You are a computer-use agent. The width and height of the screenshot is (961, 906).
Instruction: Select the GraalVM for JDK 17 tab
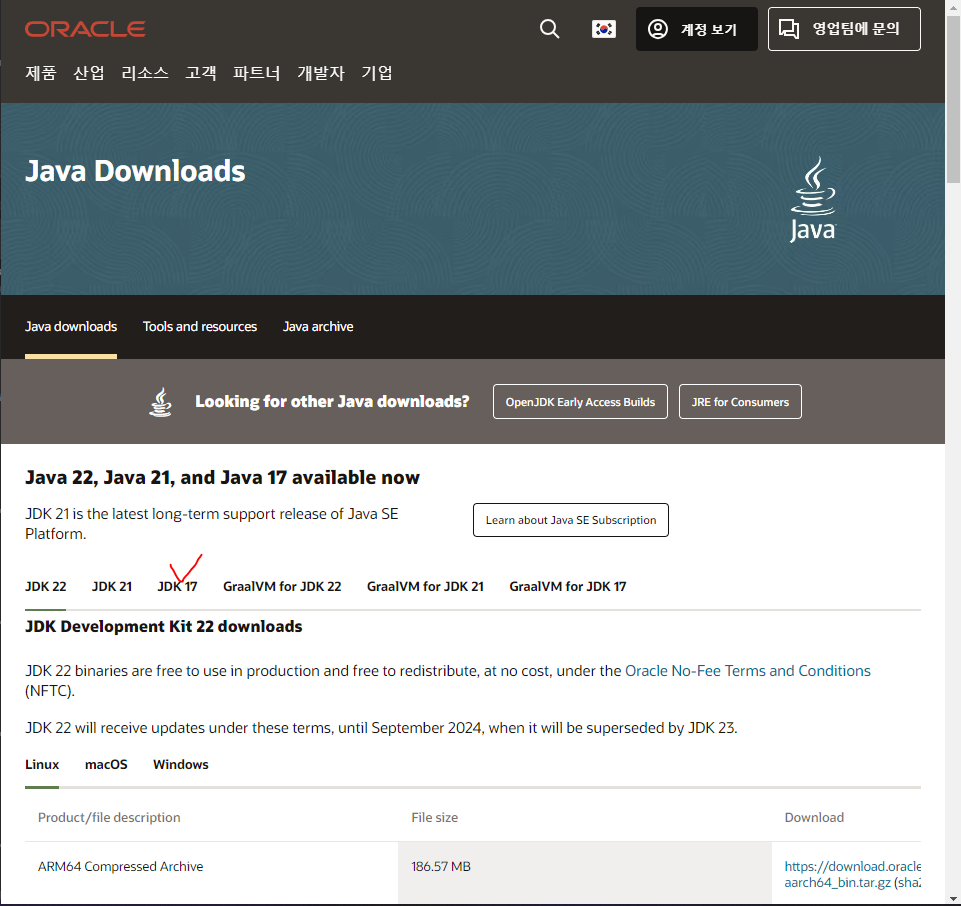pyautogui.click(x=568, y=587)
